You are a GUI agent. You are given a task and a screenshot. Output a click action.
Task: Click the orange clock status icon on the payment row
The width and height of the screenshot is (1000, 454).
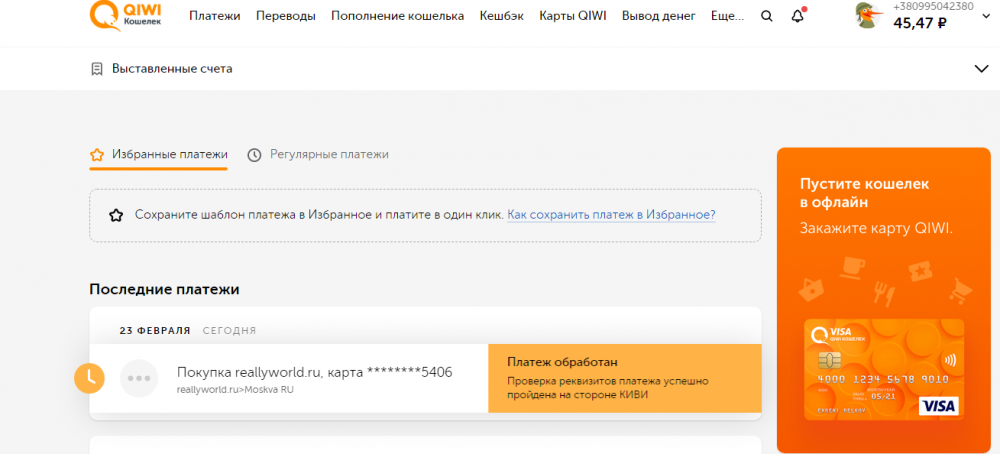pyautogui.click(x=89, y=378)
